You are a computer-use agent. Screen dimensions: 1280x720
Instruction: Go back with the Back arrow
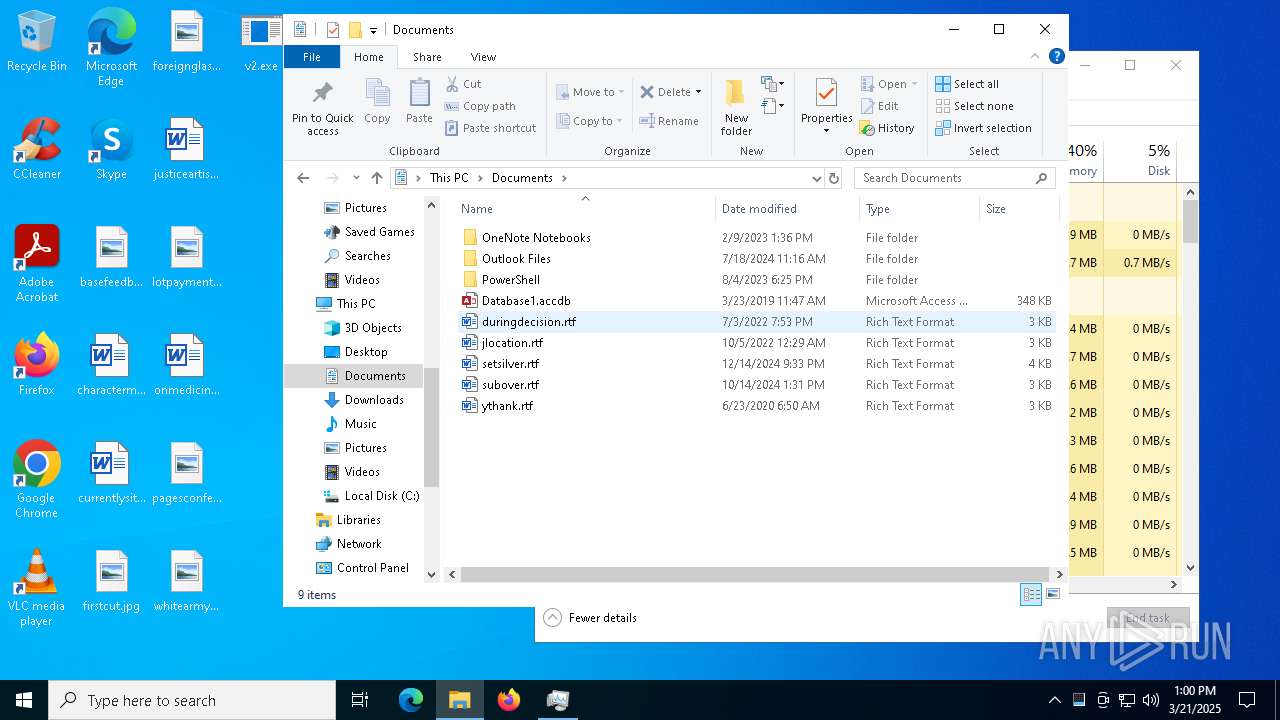click(303, 178)
